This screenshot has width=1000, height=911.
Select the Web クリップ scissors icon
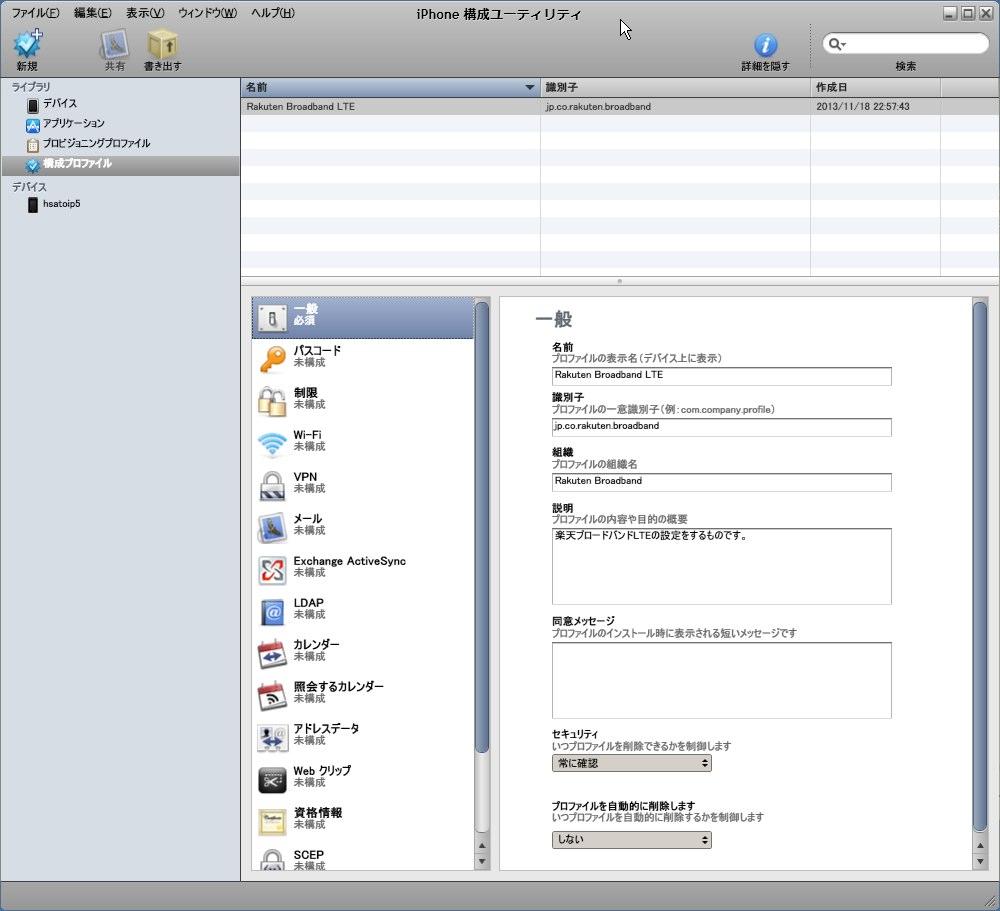[x=272, y=780]
